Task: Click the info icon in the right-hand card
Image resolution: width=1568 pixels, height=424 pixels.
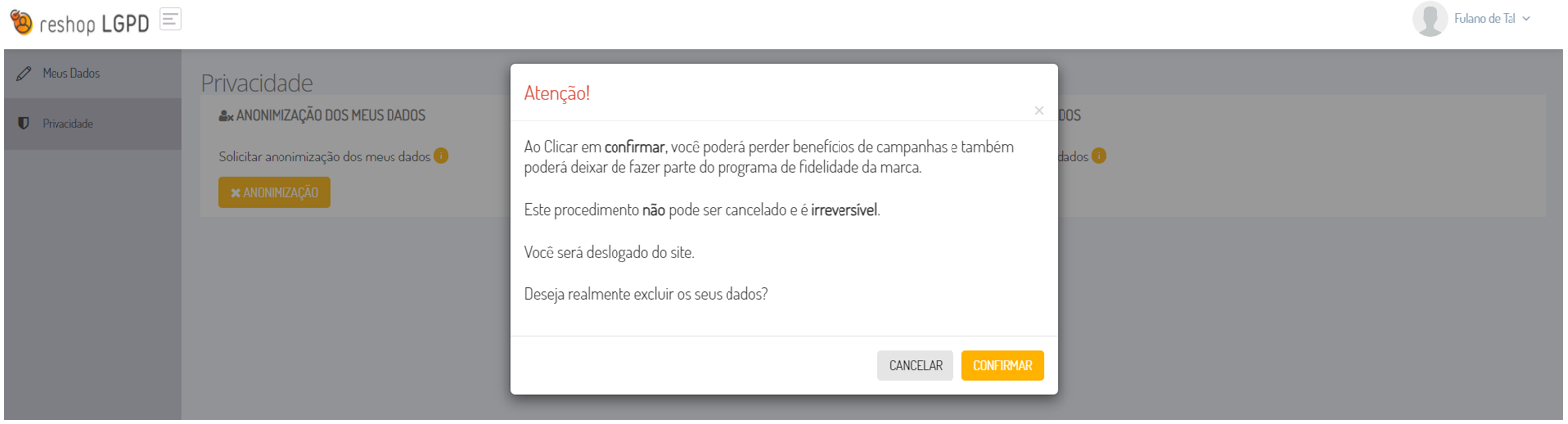Action: point(1098,156)
